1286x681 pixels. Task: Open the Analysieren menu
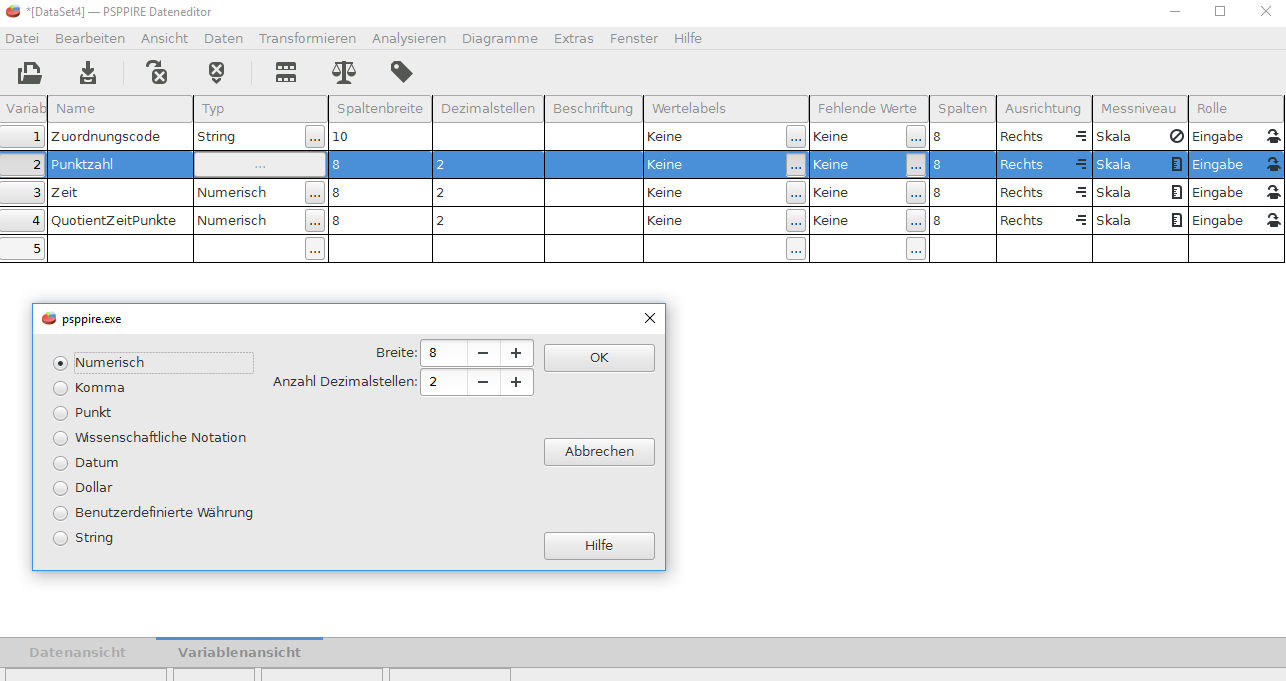click(408, 38)
